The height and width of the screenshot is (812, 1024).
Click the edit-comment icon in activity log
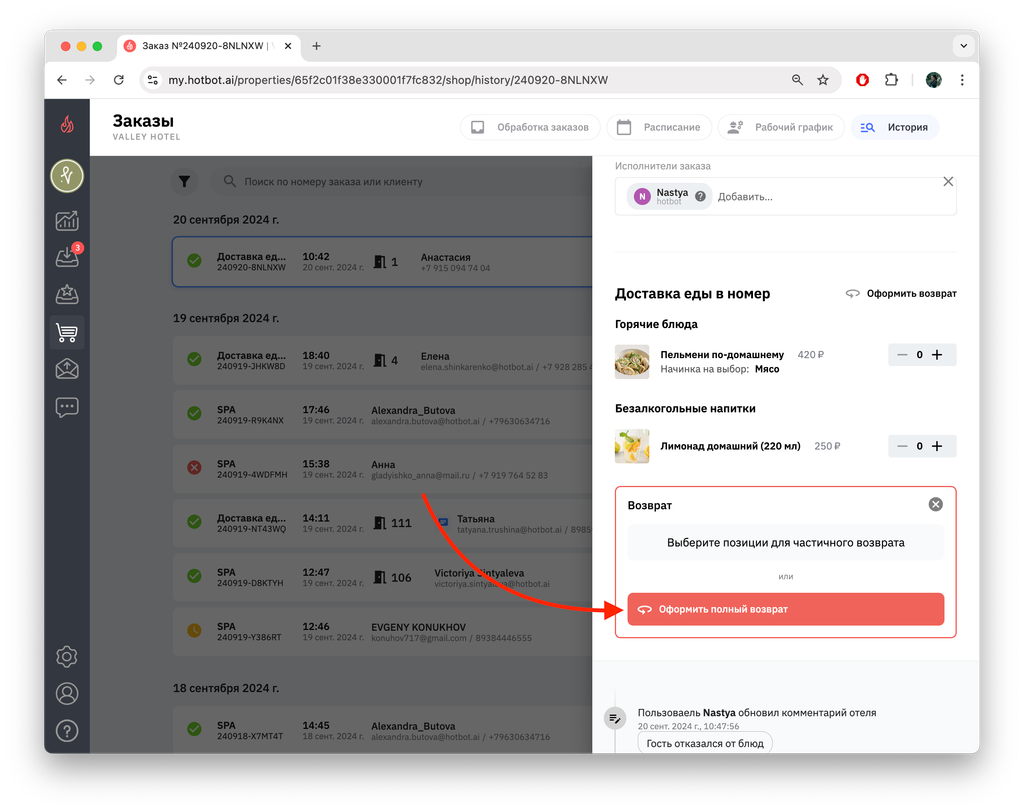pos(615,719)
